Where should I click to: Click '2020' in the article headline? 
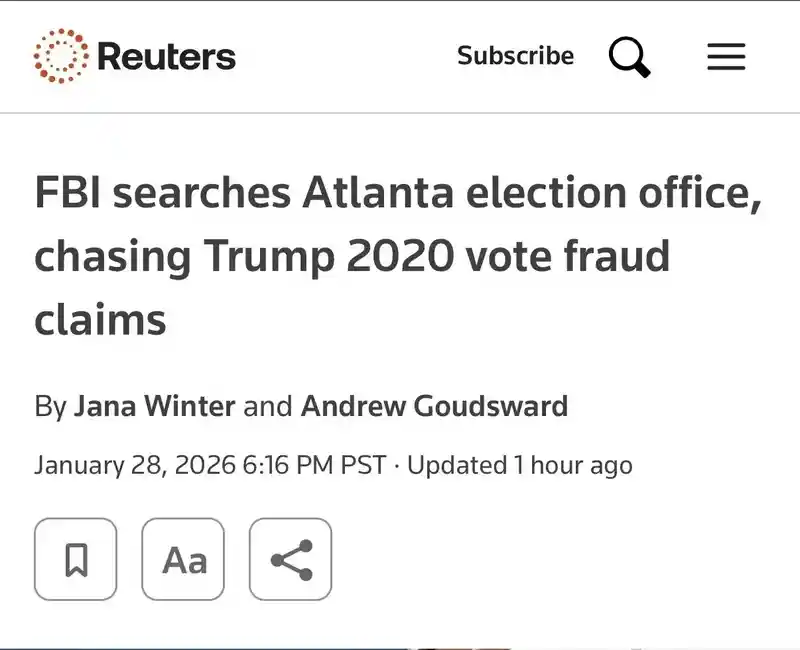pyautogui.click(x=400, y=256)
